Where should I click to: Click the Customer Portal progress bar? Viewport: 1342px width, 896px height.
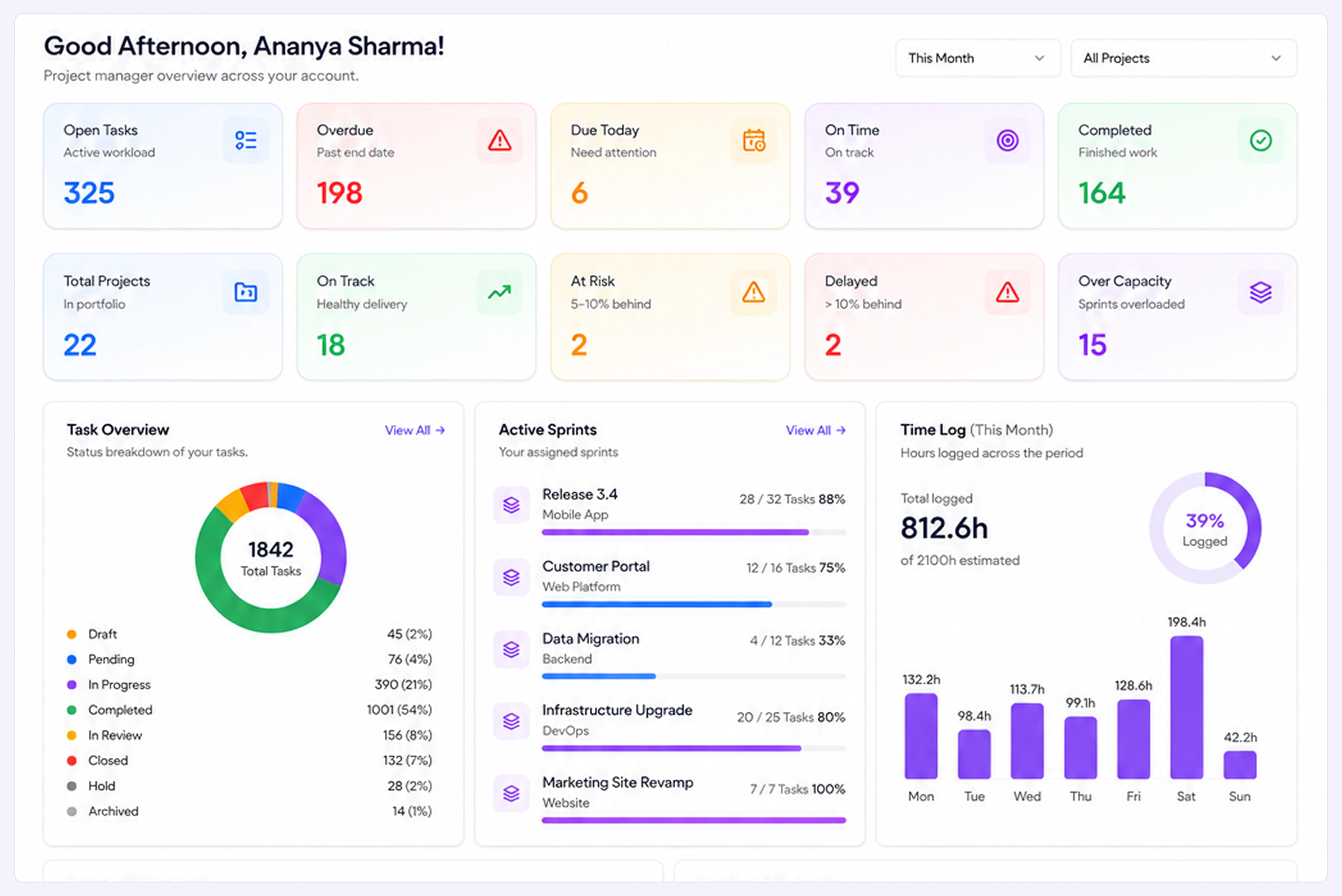(x=694, y=604)
